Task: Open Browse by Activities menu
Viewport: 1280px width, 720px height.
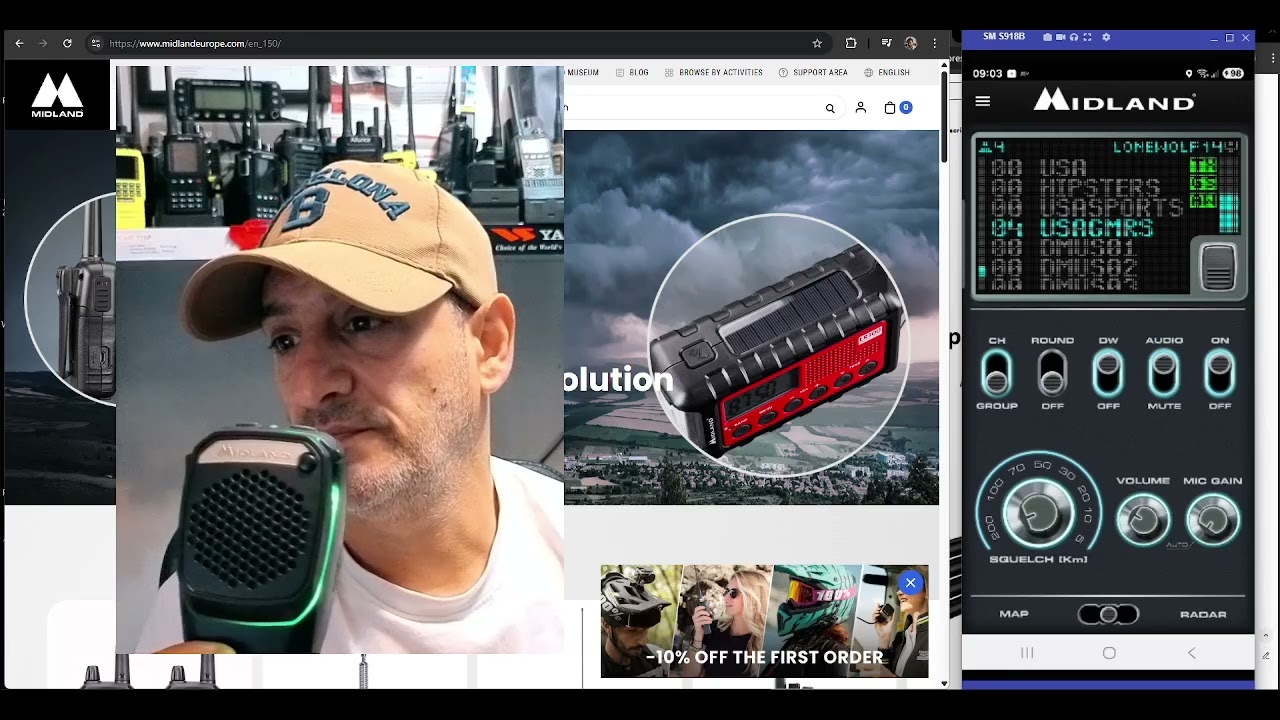Action: pyautogui.click(x=713, y=73)
